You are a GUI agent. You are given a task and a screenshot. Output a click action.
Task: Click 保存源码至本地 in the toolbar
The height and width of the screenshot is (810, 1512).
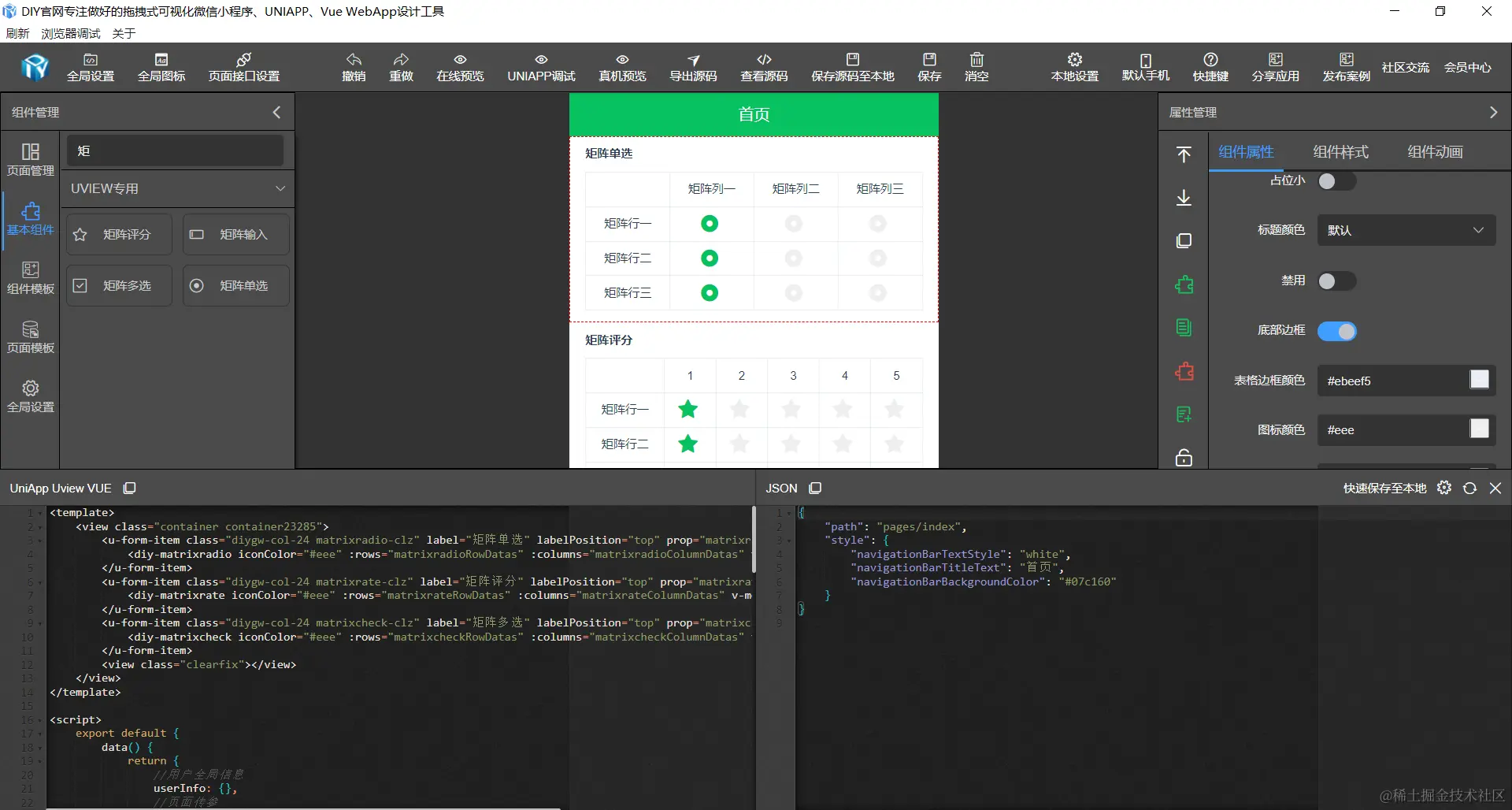(x=853, y=68)
